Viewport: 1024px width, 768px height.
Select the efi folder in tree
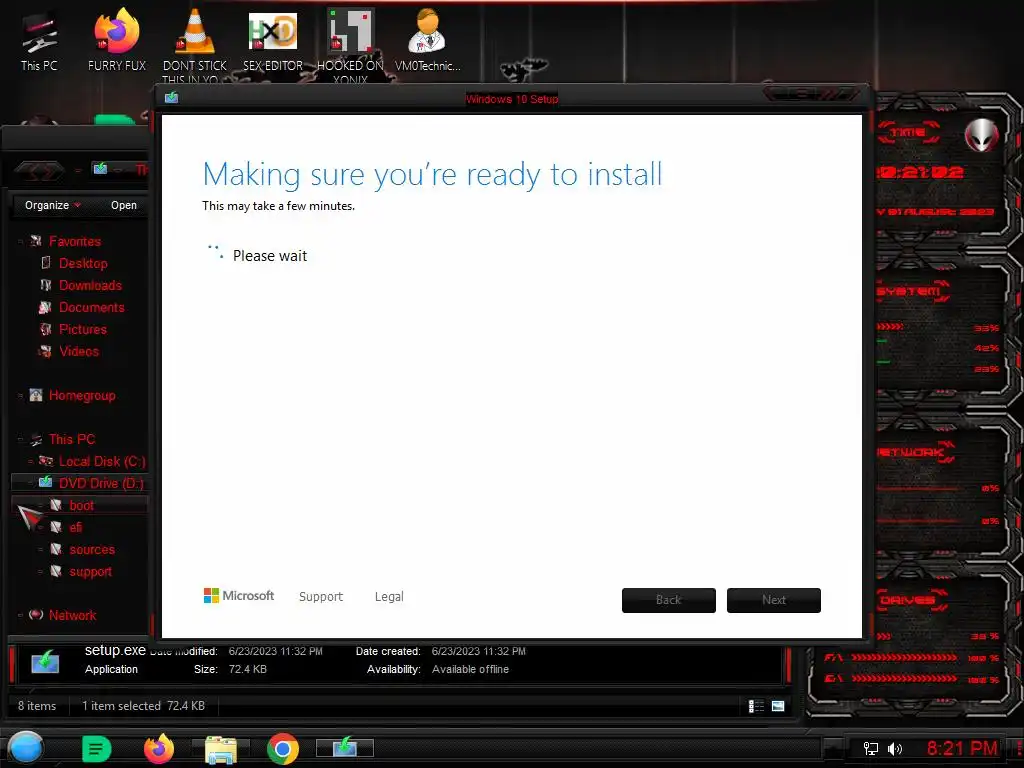pos(76,527)
